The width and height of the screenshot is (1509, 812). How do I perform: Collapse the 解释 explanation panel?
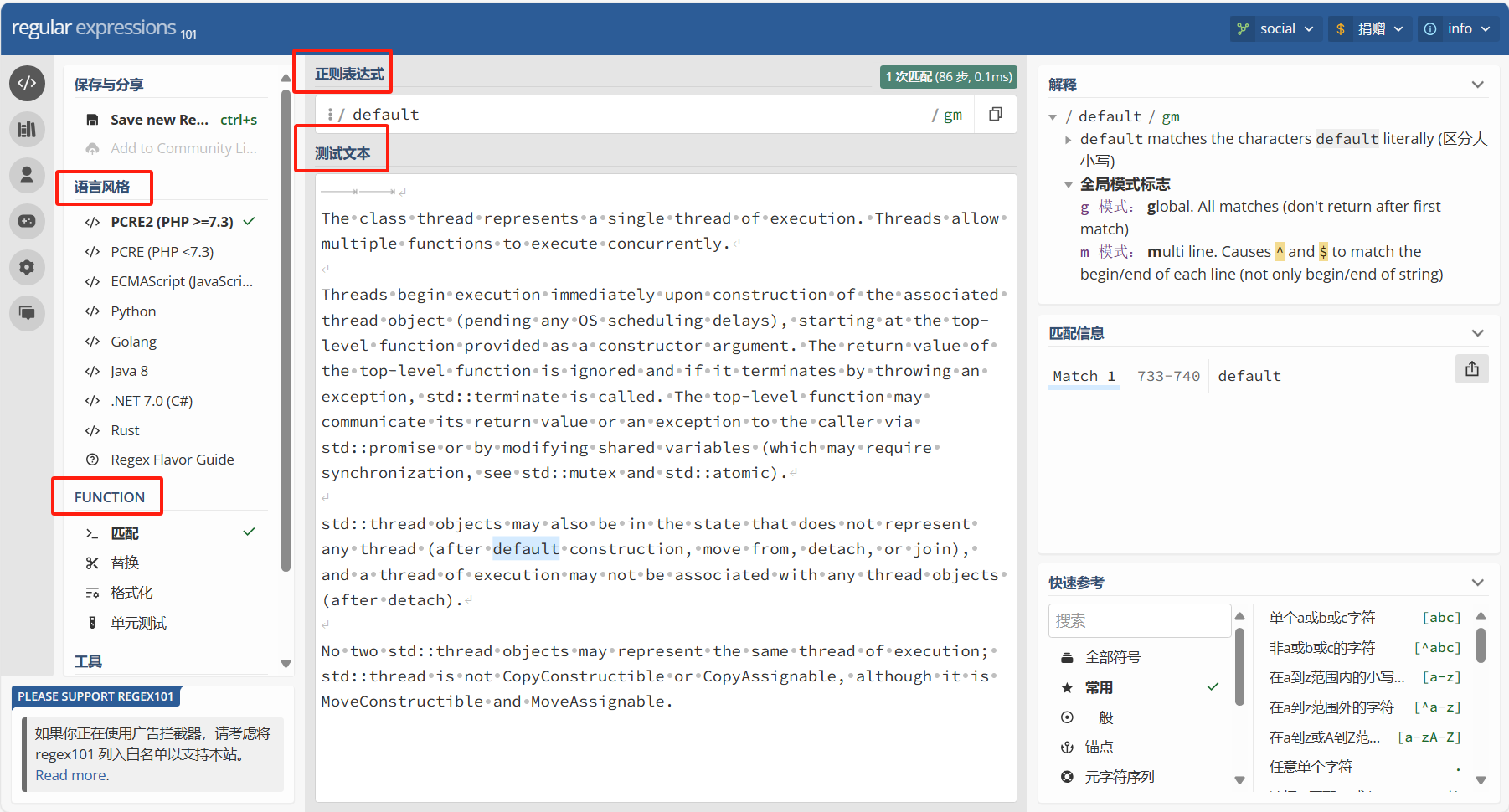coord(1477,85)
